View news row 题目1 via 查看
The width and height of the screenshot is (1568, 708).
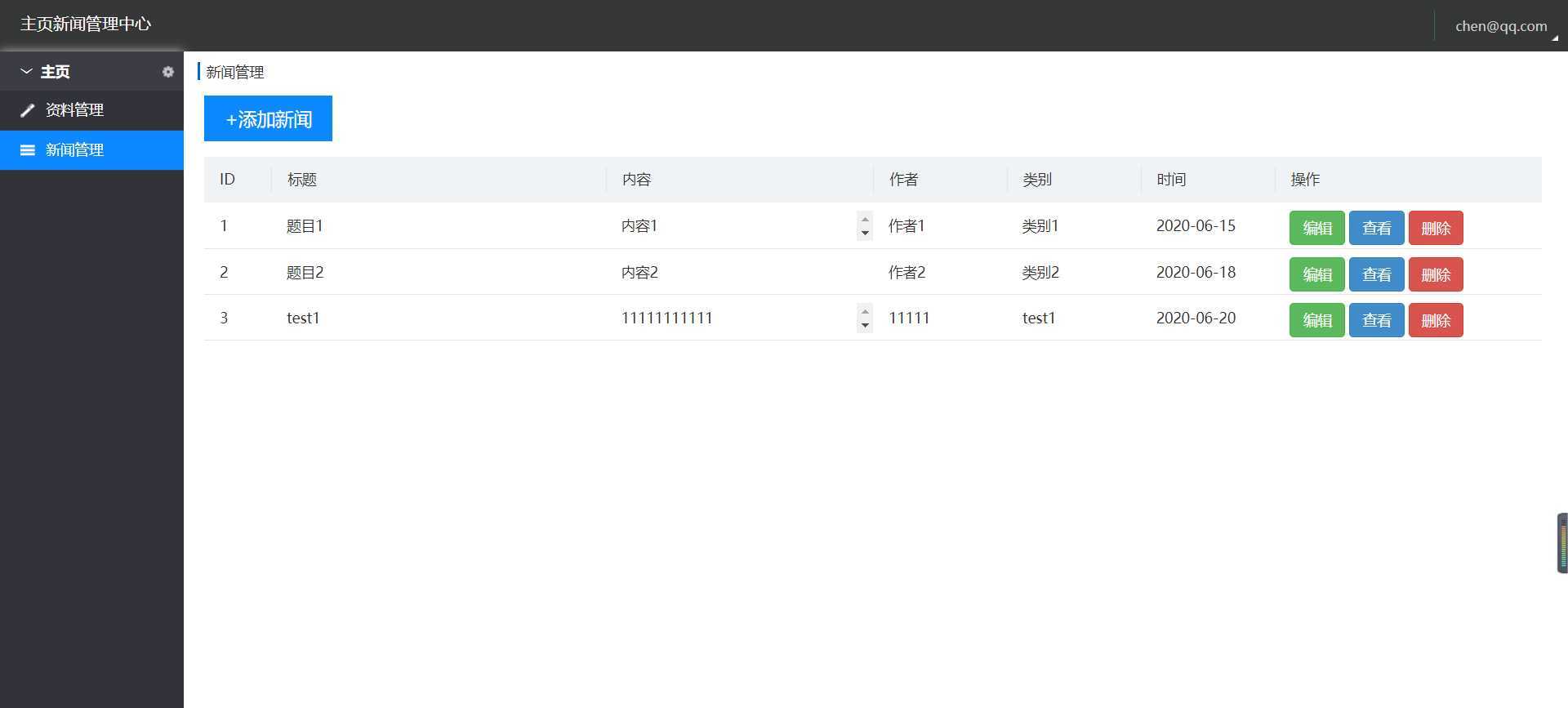(1376, 228)
